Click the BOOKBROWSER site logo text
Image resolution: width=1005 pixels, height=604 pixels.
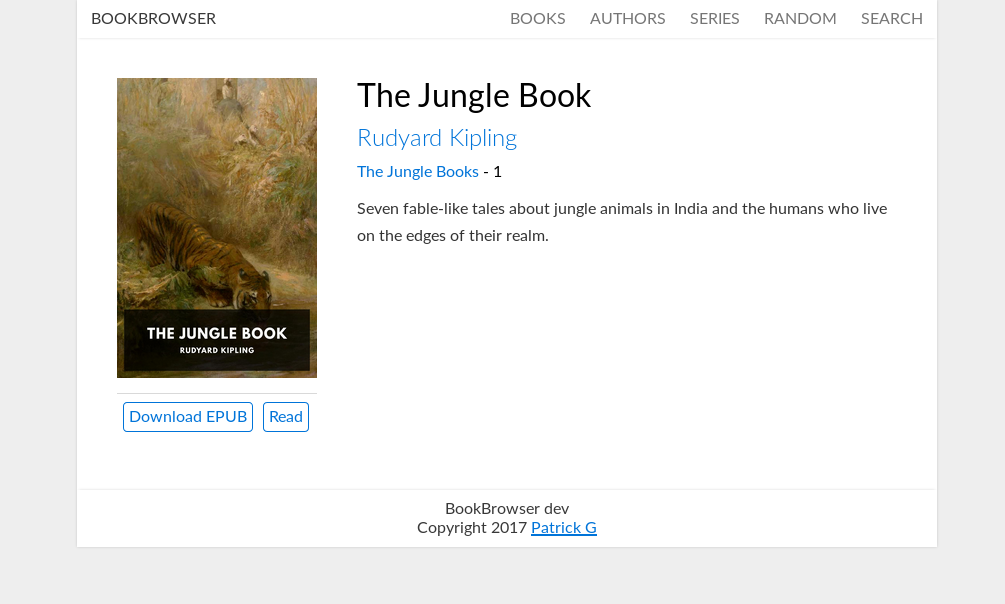click(153, 19)
